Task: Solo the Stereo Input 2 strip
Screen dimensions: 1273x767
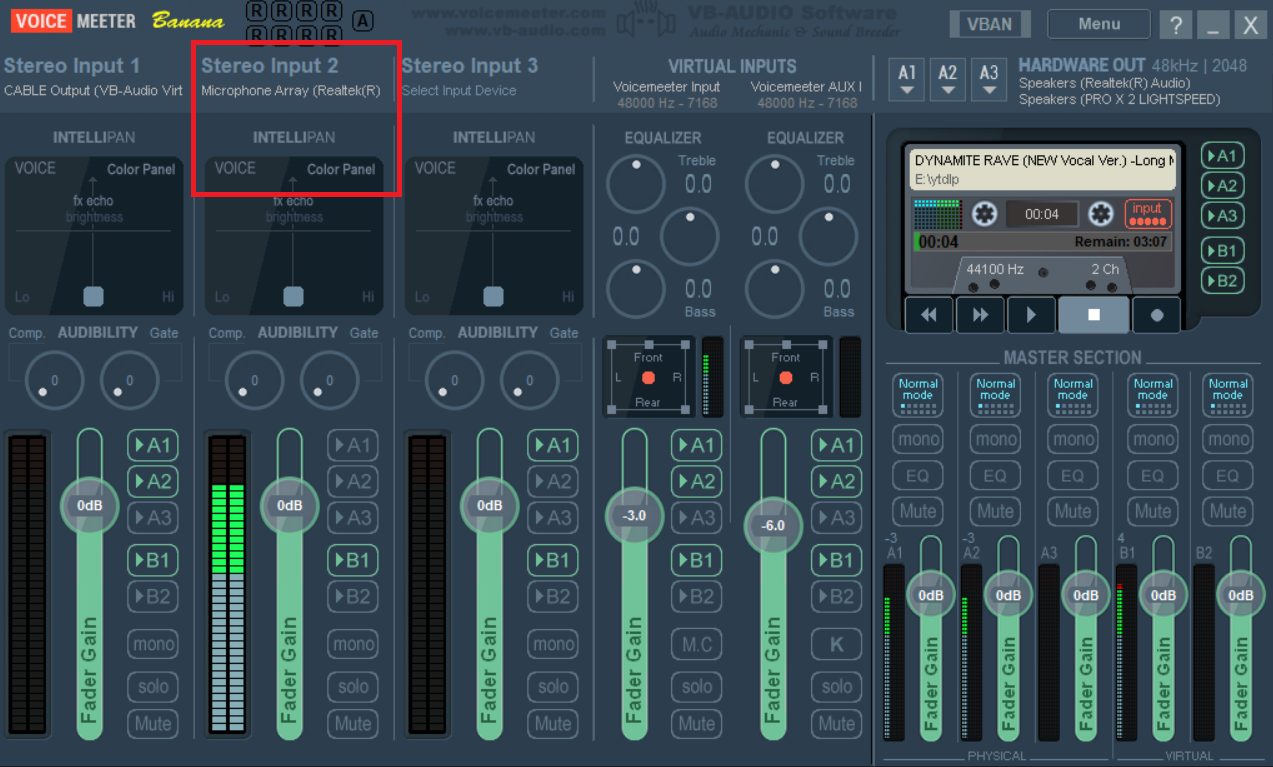Action: point(352,687)
